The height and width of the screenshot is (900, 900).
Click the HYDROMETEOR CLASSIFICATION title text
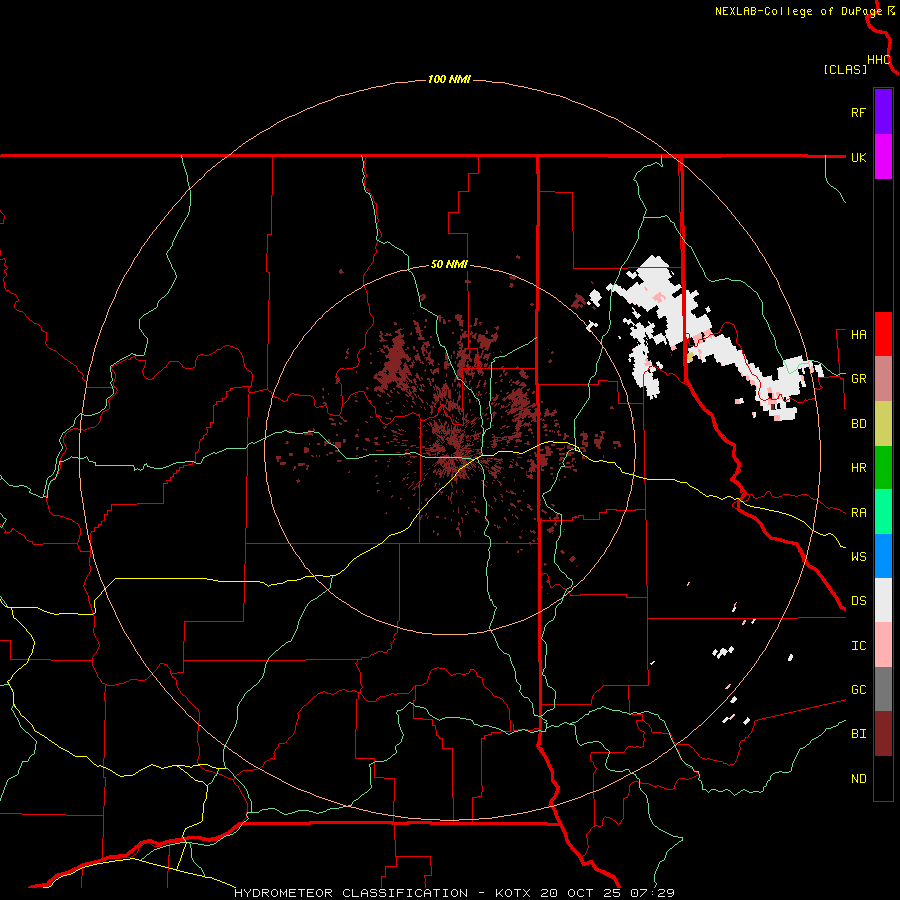tap(351, 893)
